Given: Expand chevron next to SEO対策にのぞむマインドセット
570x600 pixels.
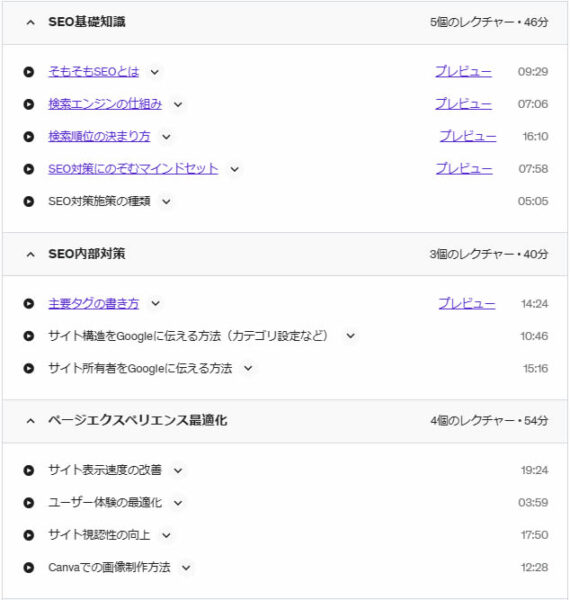Looking at the screenshot, I should pos(235,169).
